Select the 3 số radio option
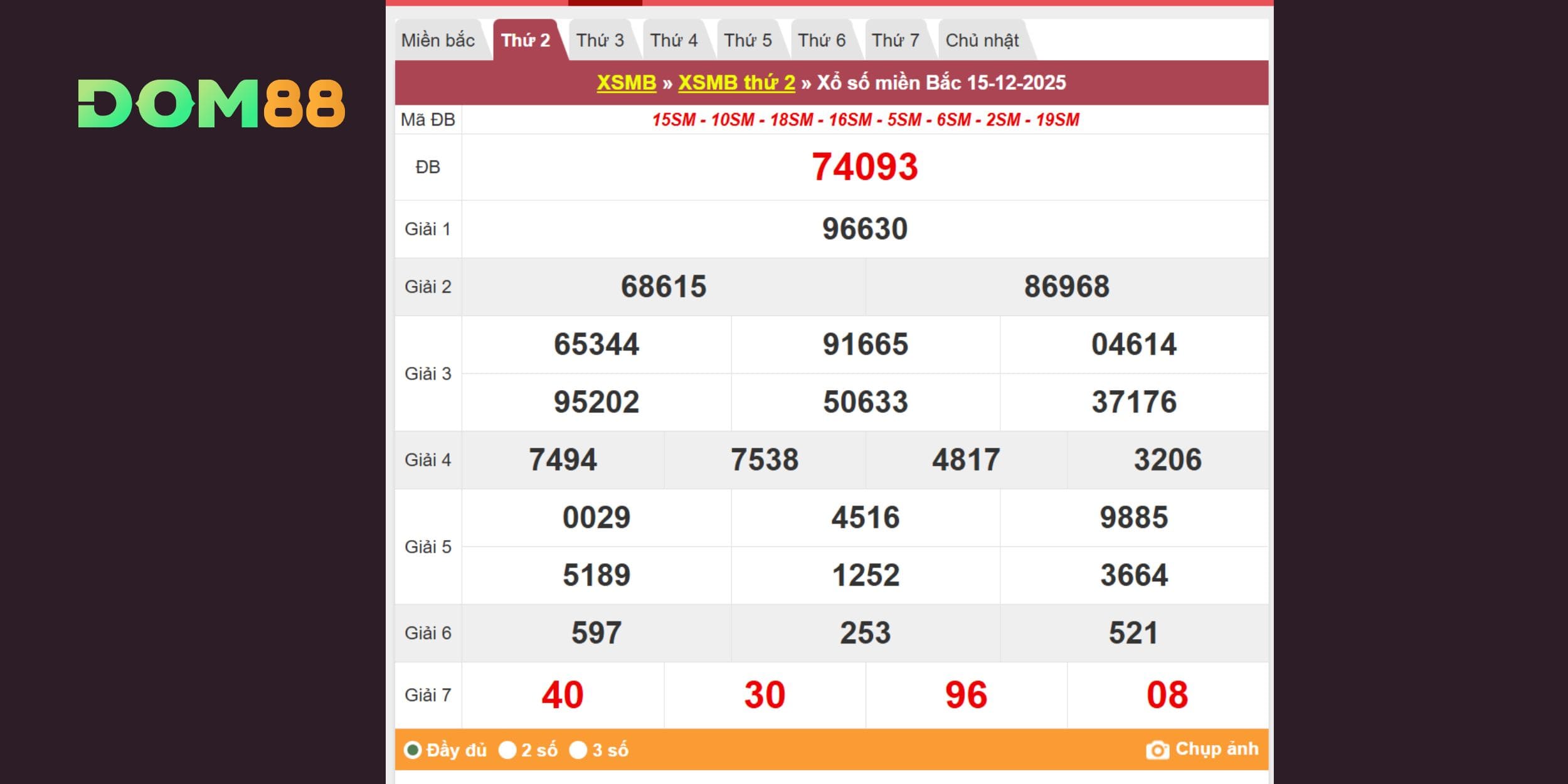 pyautogui.click(x=578, y=750)
